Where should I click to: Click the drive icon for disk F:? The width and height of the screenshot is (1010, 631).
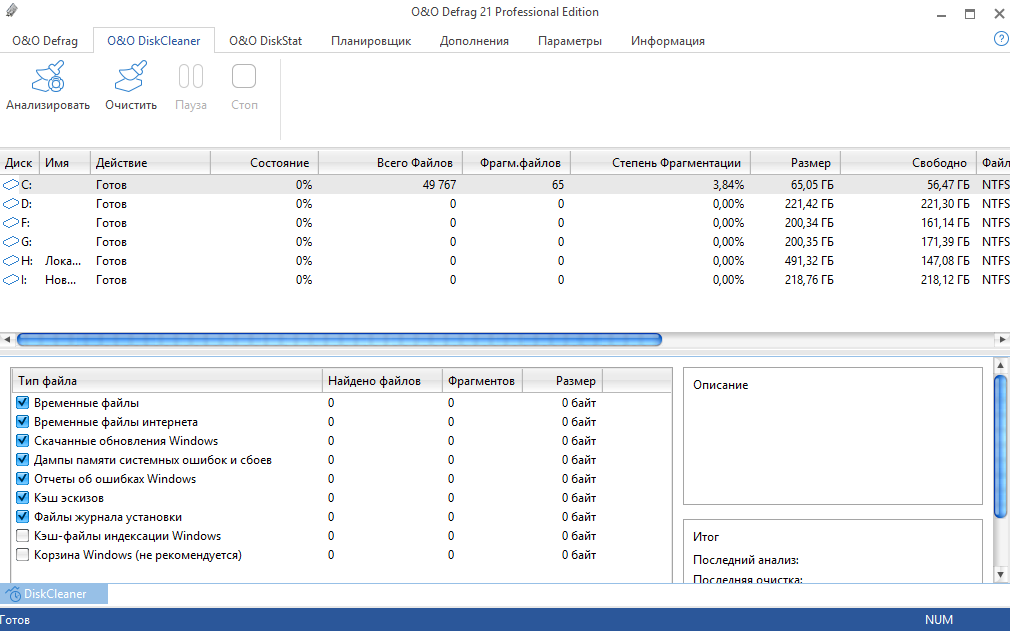point(11,223)
